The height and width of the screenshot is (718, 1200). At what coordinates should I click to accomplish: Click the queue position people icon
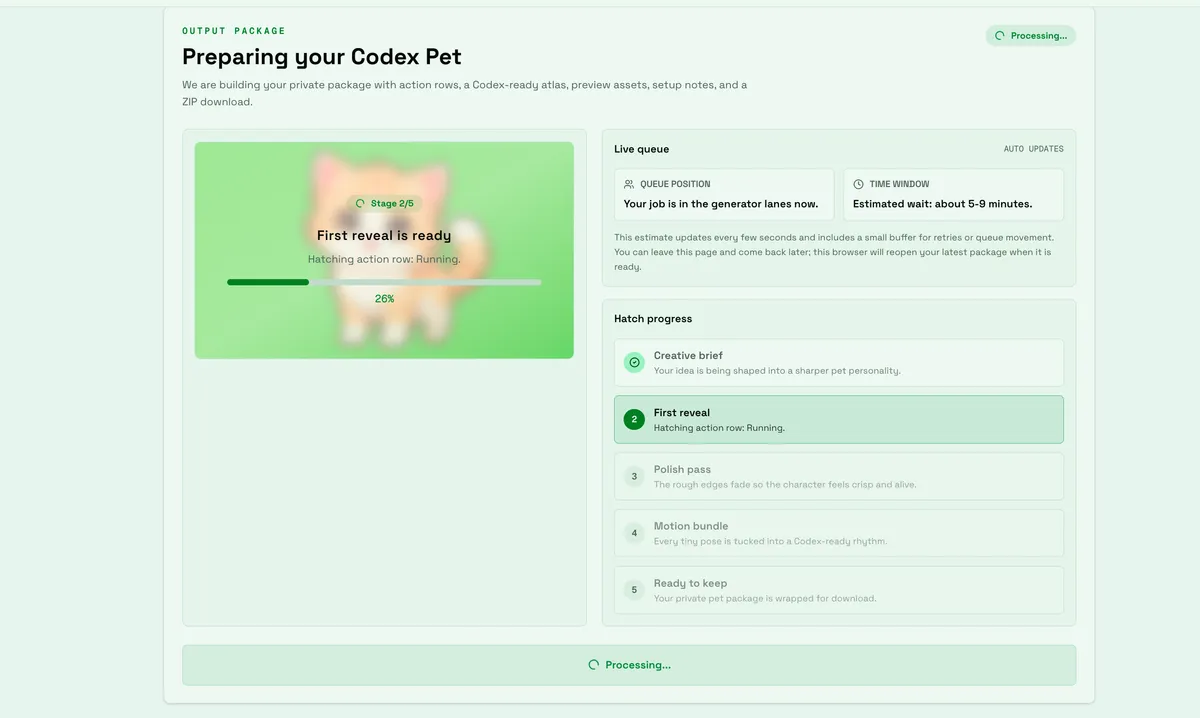point(629,184)
